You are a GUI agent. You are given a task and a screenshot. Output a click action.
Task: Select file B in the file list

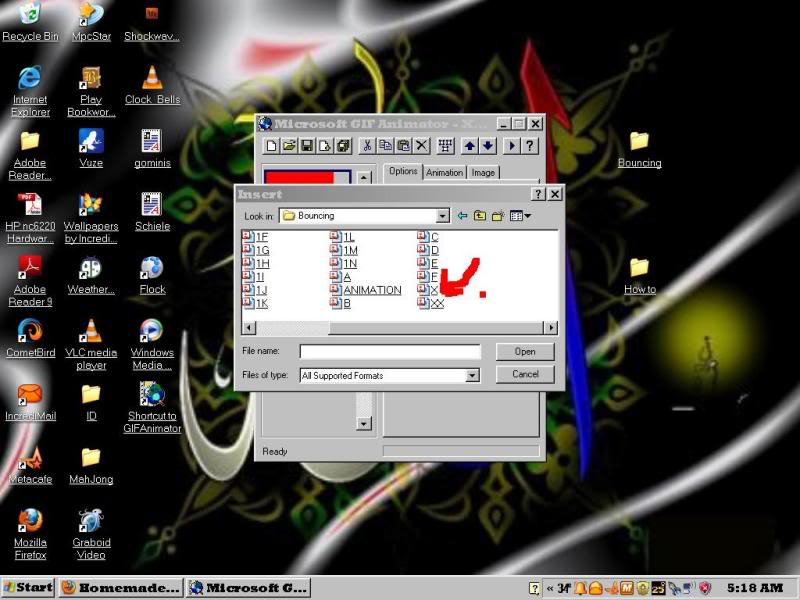click(340, 303)
